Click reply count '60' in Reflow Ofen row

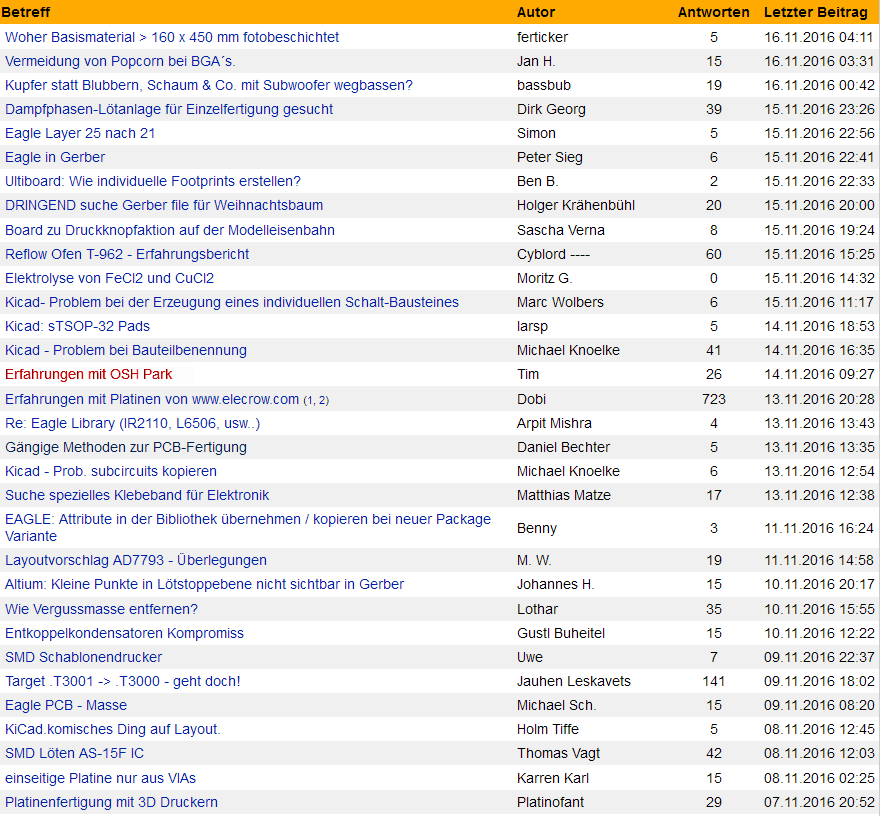tap(713, 254)
